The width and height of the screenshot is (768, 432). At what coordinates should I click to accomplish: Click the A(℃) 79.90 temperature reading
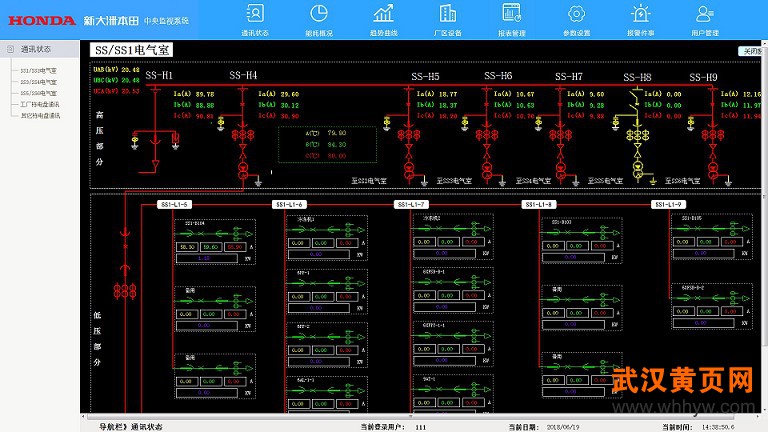326,133
